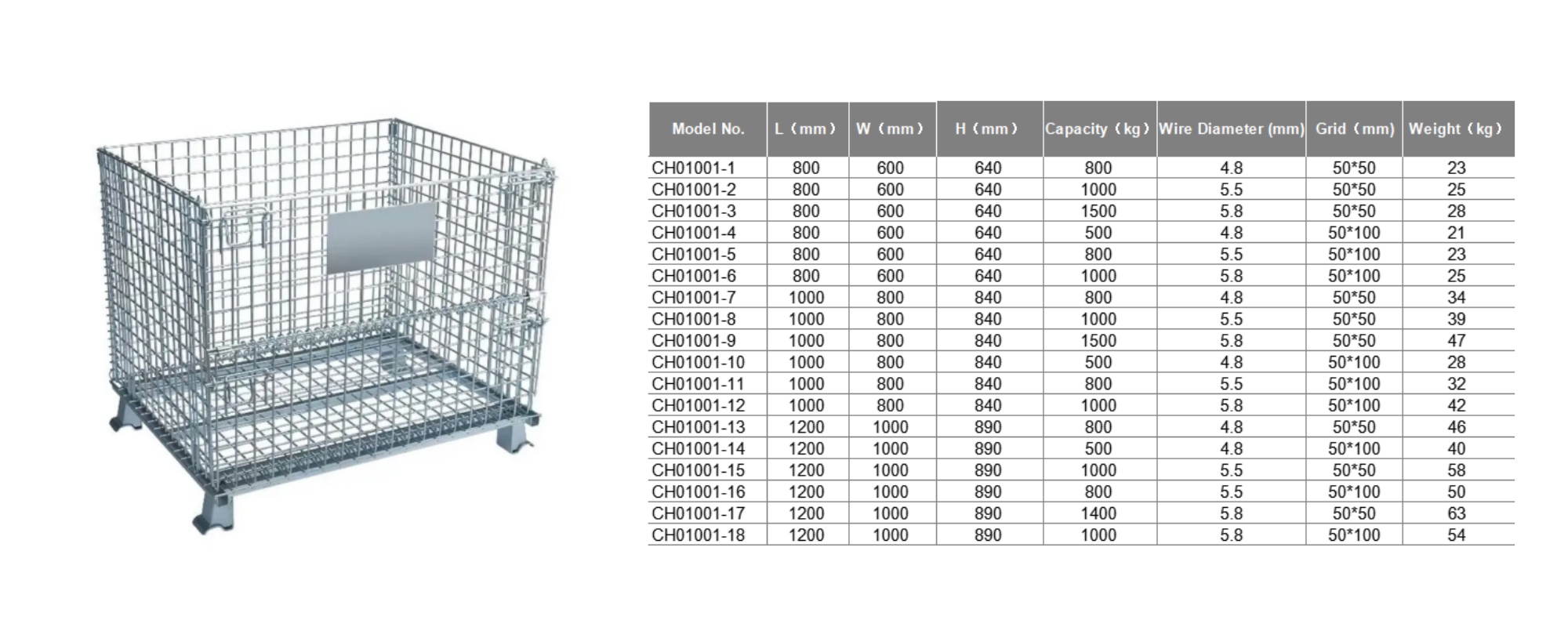The height and width of the screenshot is (627, 1568).
Task: Click the Grid (mm) column header
Action: tap(1354, 129)
